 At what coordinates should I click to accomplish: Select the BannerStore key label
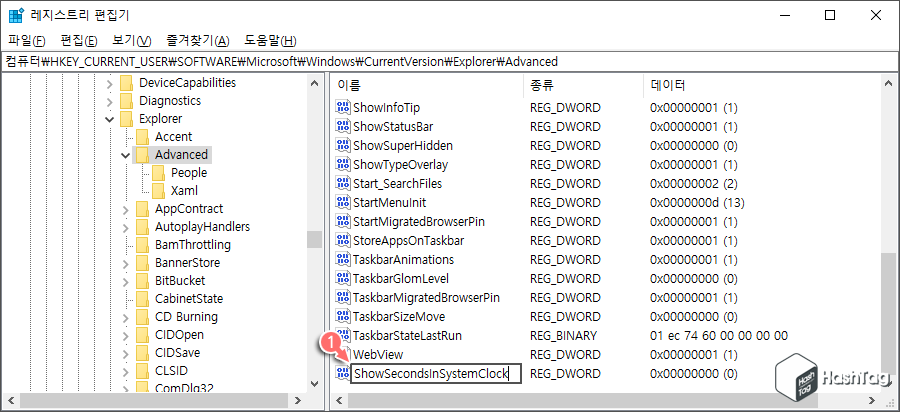coord(187,263)
